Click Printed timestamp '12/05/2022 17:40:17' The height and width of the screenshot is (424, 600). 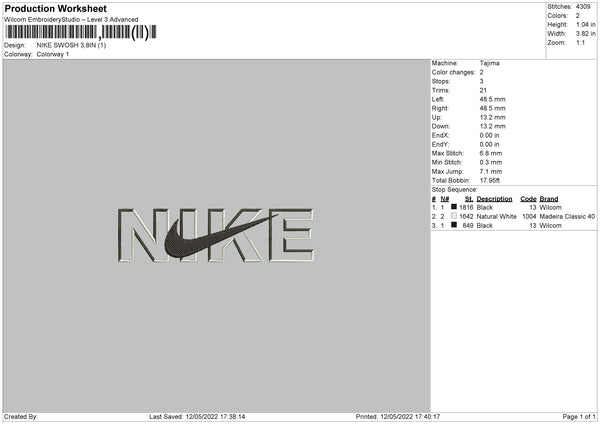[x=410, y=416]
